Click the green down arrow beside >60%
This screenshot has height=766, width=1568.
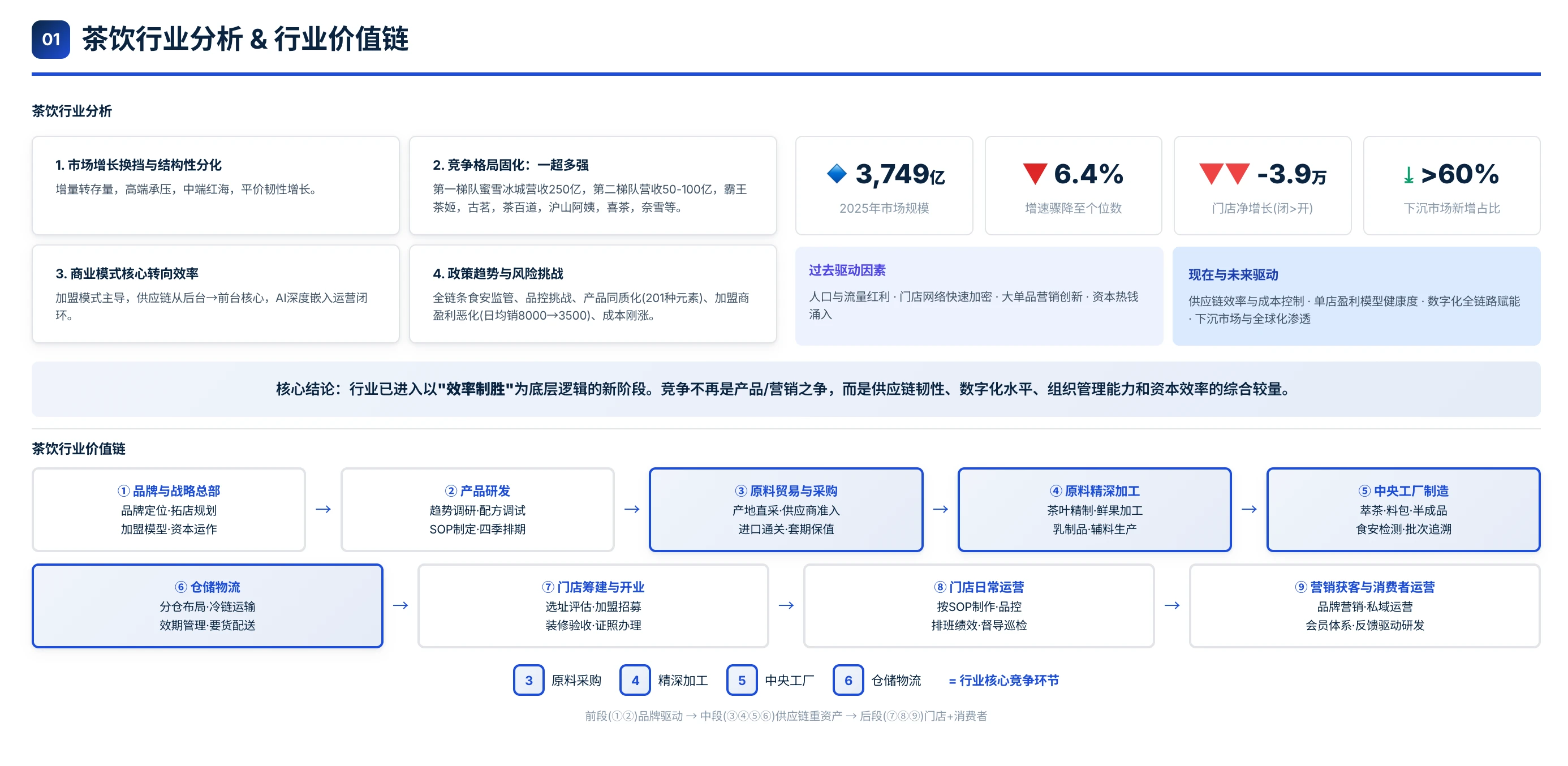point(1408,175)
